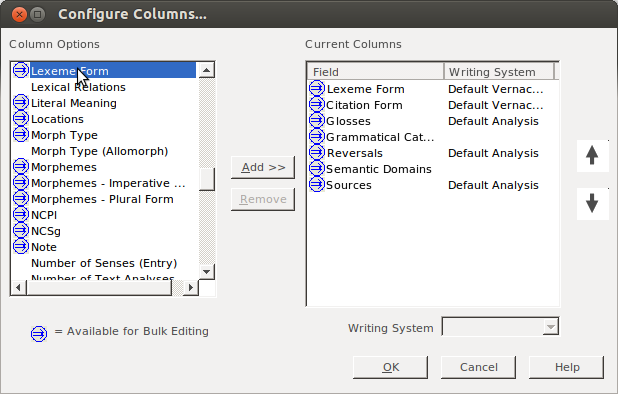The height and width of the screenshot is (394, 618).
Task: Click bulk-edit icon of Sources row
Action: click(x=316, y=185)
